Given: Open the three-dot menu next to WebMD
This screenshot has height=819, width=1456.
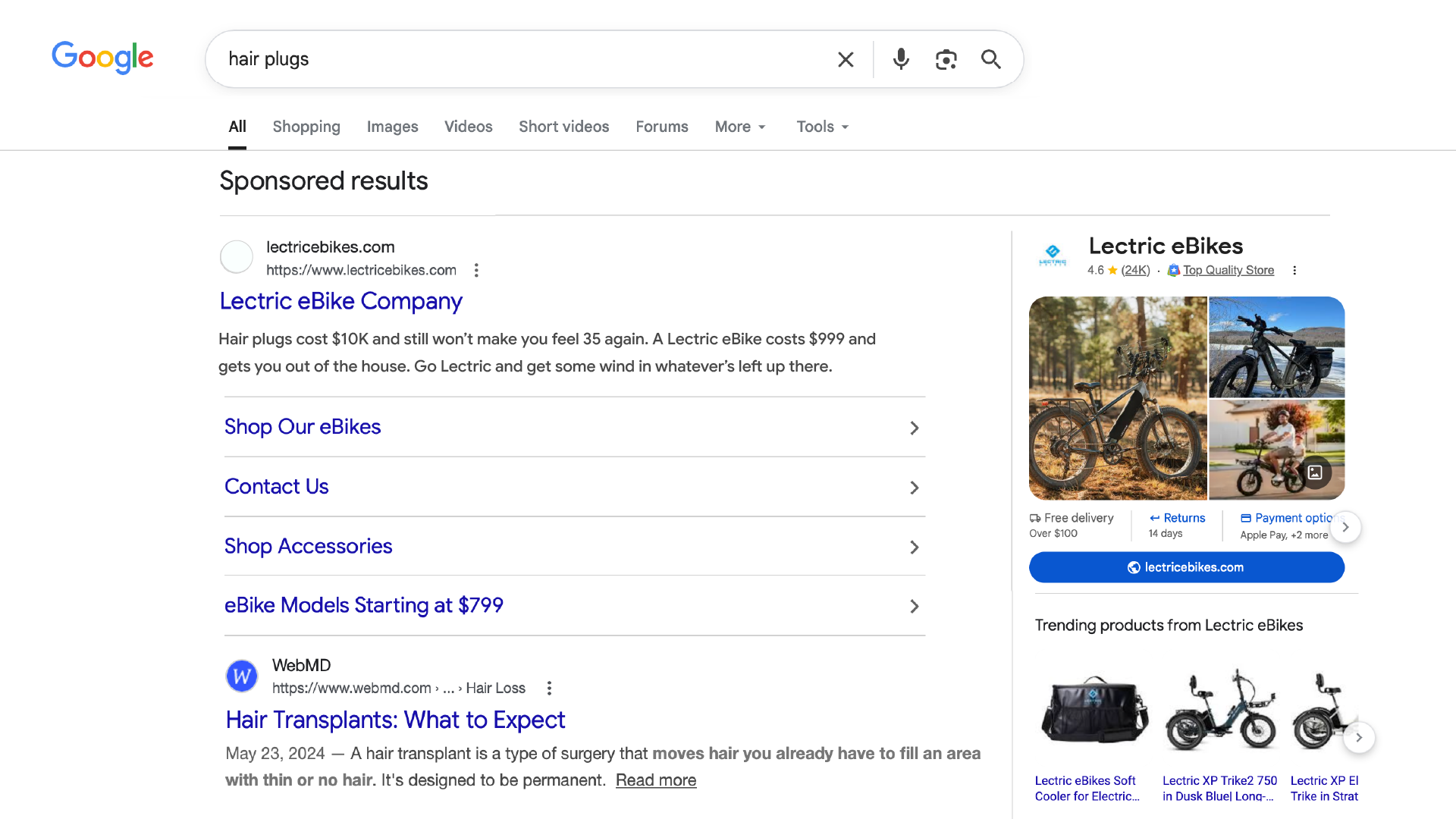Looking at the screenshot, I should coord(548,688).
